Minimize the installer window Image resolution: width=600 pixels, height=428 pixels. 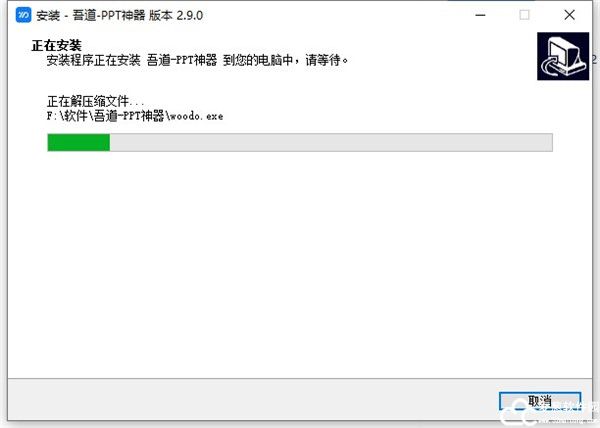pyautogui.click(x=481, y=15)
